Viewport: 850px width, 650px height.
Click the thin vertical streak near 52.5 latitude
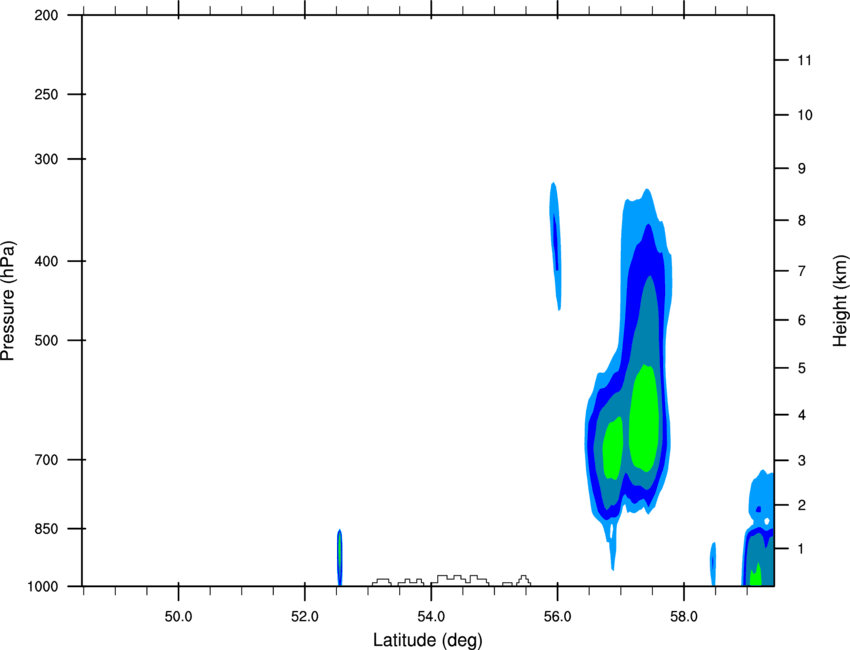(x=340, y=557)
